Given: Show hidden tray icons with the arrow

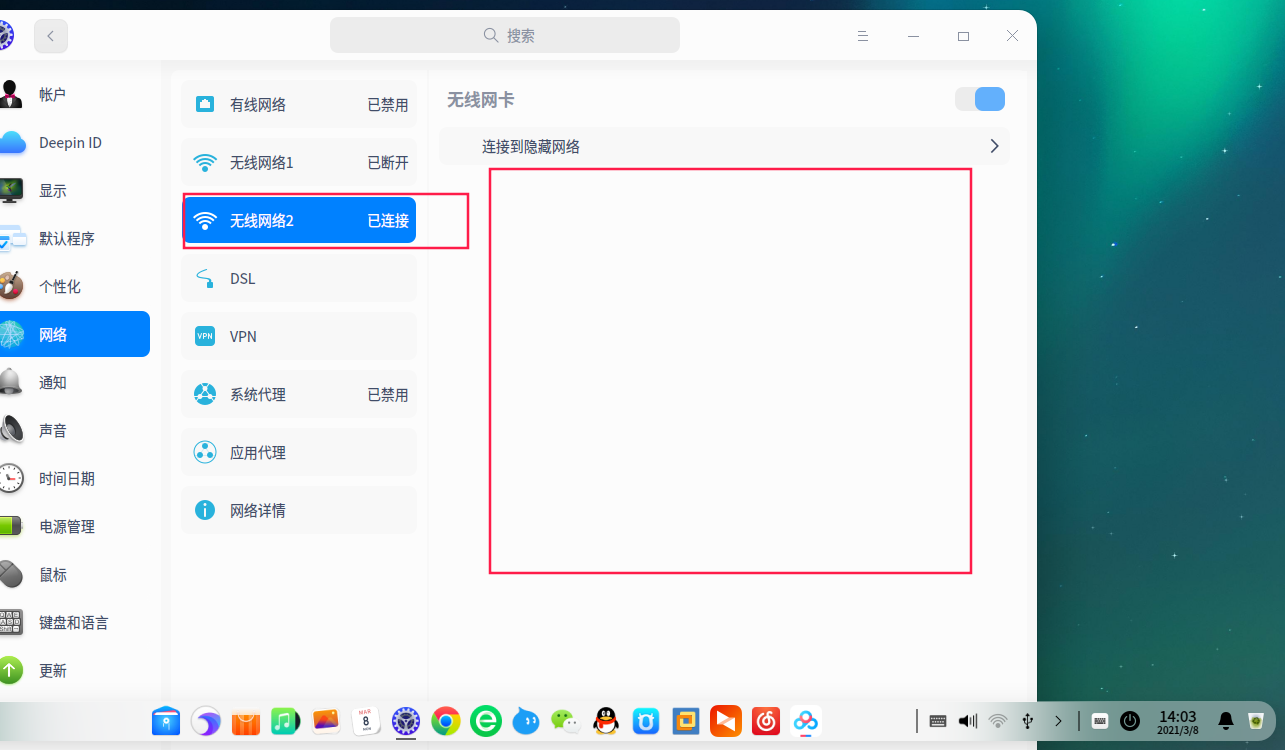Looking at the screenshot, I should pyautogui.click(x=1058, y=720).
